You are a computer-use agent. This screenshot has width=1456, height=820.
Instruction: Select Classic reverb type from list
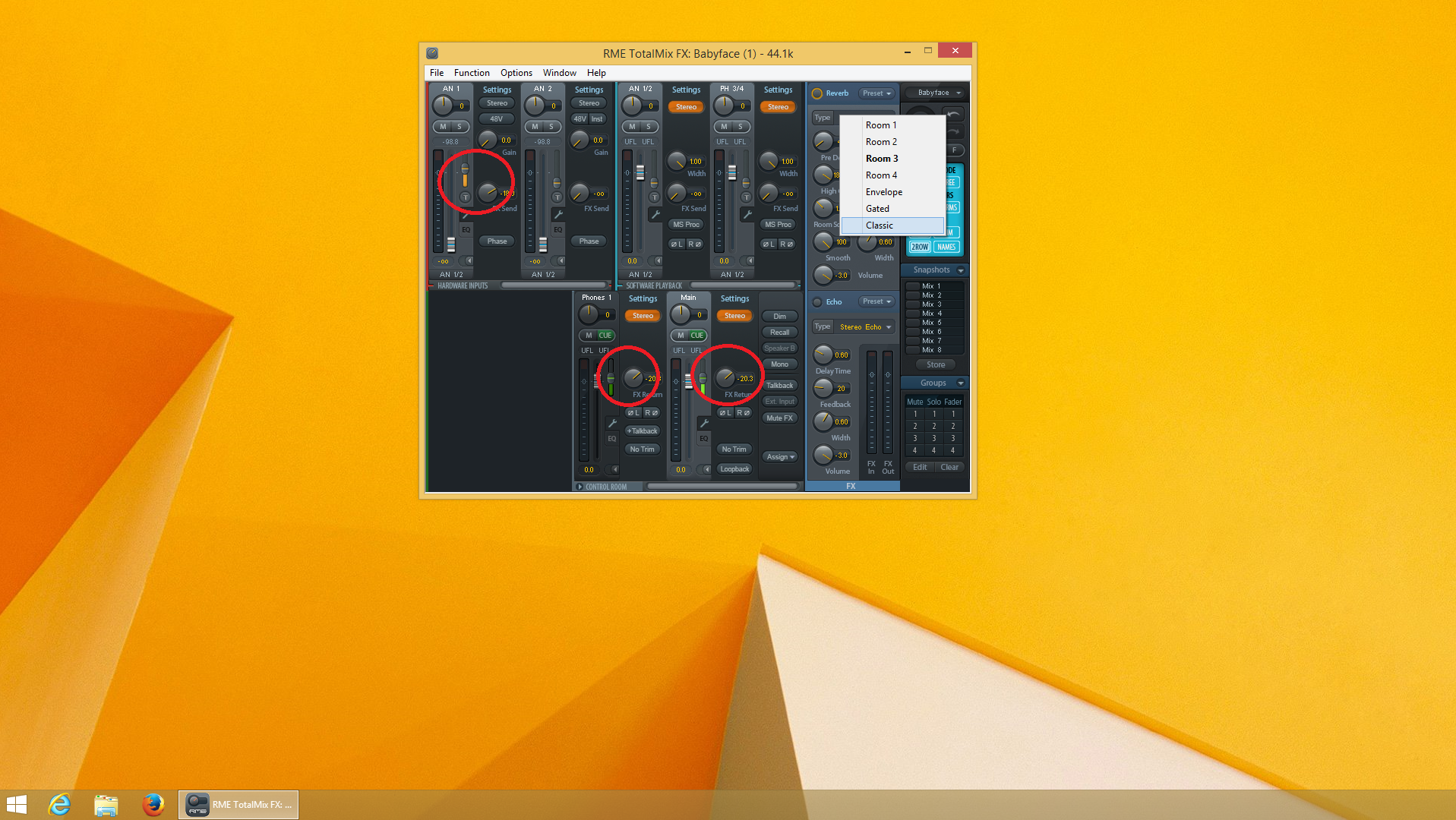[880, 225]
